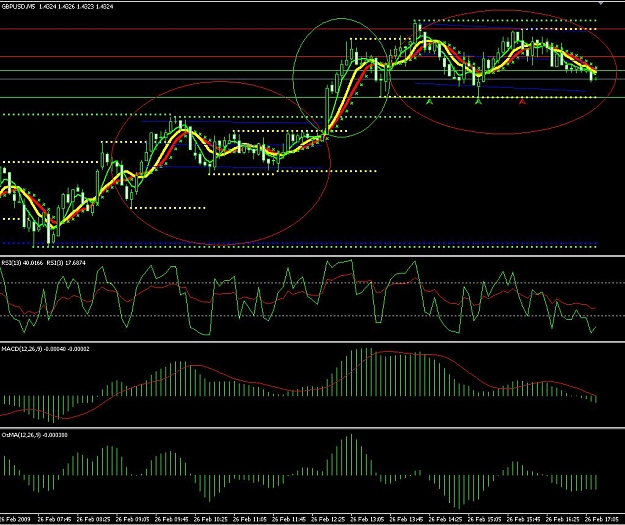Click the 26 Feb 09:45 time label
Image resolution: width=625 pixels, height=525 pixels.
[171, 519]
